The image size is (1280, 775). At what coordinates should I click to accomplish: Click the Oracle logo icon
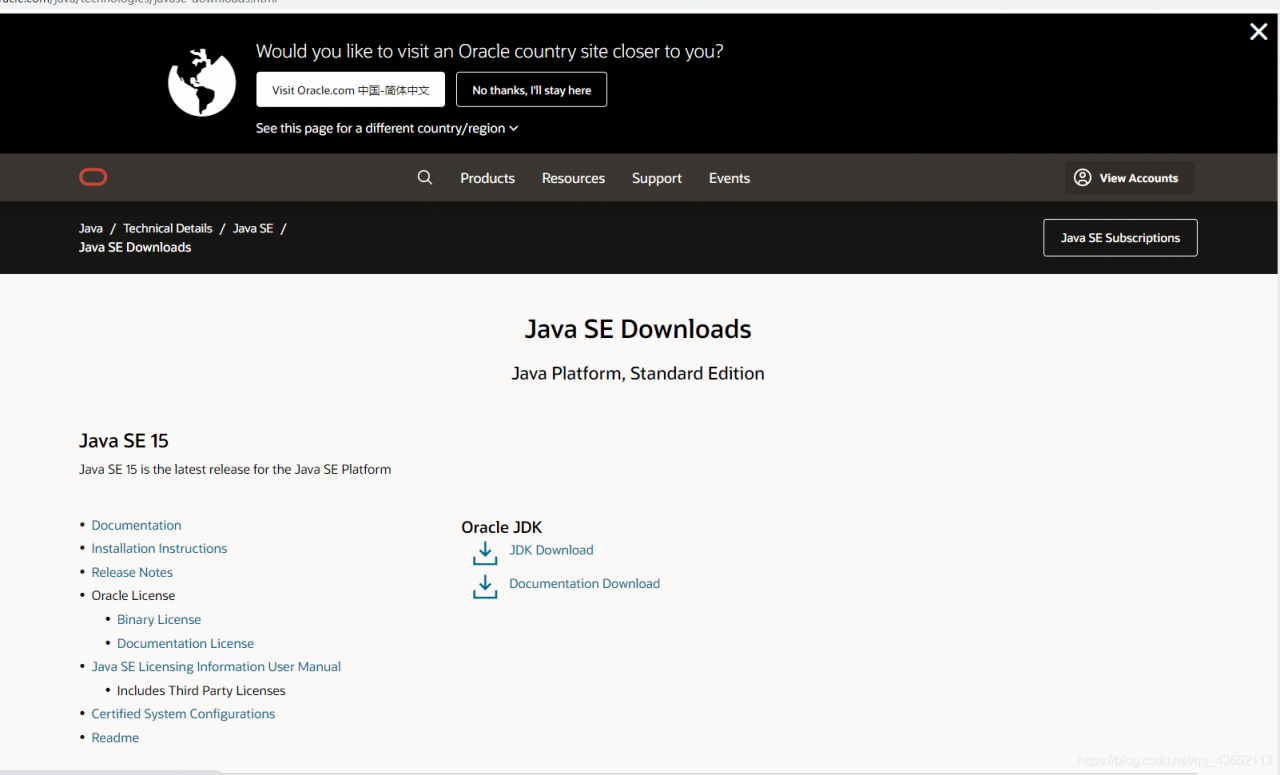tap(93, 178)
